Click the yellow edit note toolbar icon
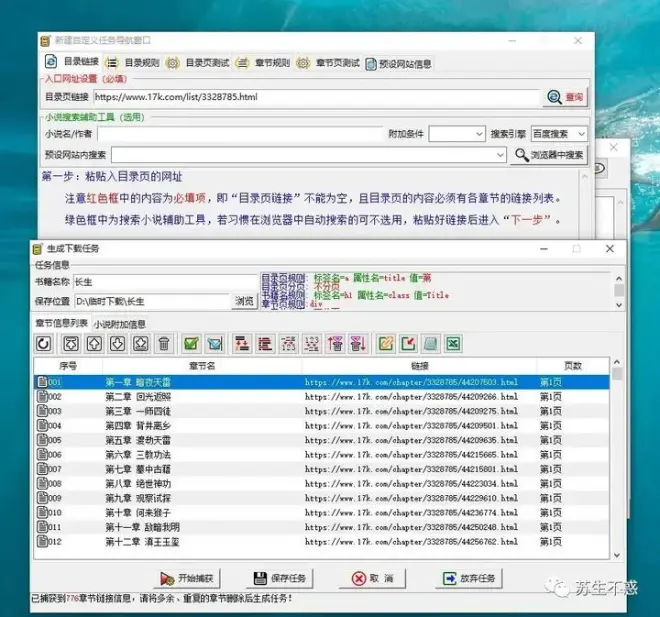660x617 pixels. click(x=384, y=344)
